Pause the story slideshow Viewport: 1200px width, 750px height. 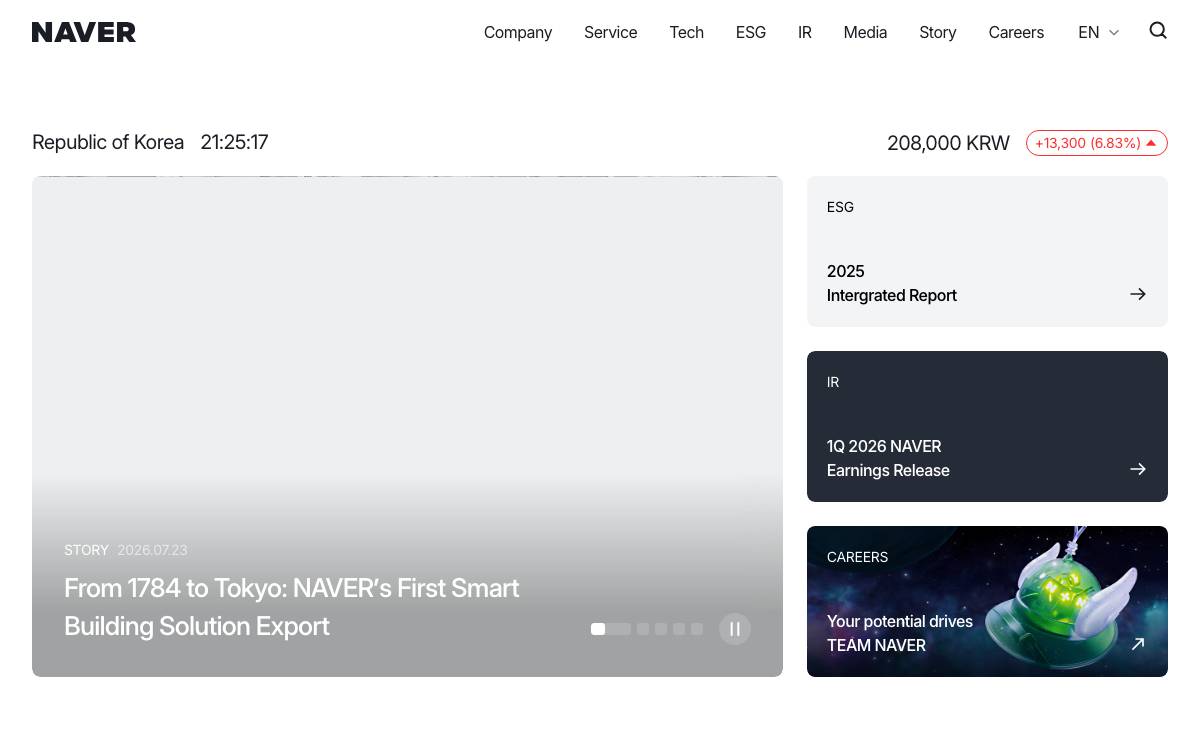pyautogui.click(x=735, y=629)
